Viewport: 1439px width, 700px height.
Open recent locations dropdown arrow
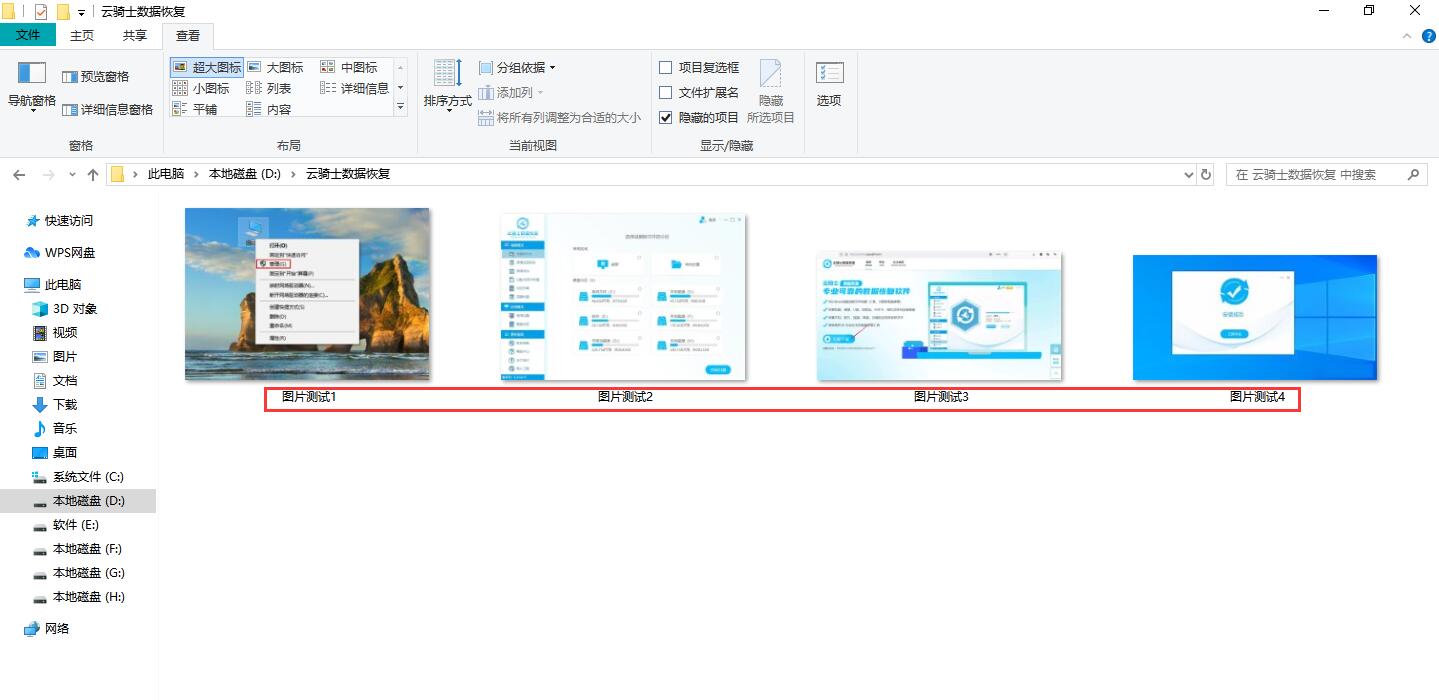72,174
